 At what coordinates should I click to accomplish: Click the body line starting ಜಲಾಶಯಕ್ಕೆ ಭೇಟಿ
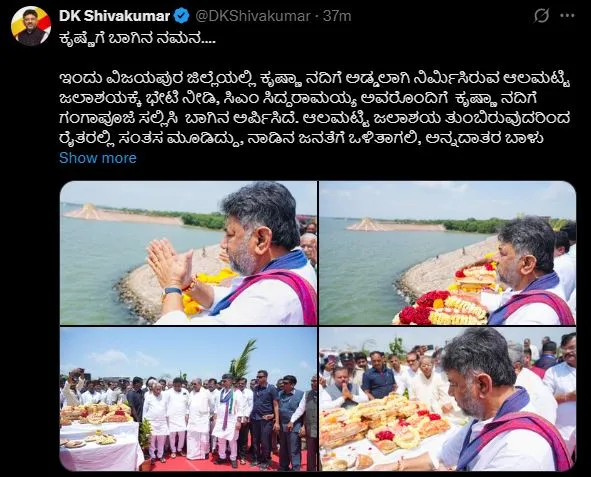coord(298,99)
